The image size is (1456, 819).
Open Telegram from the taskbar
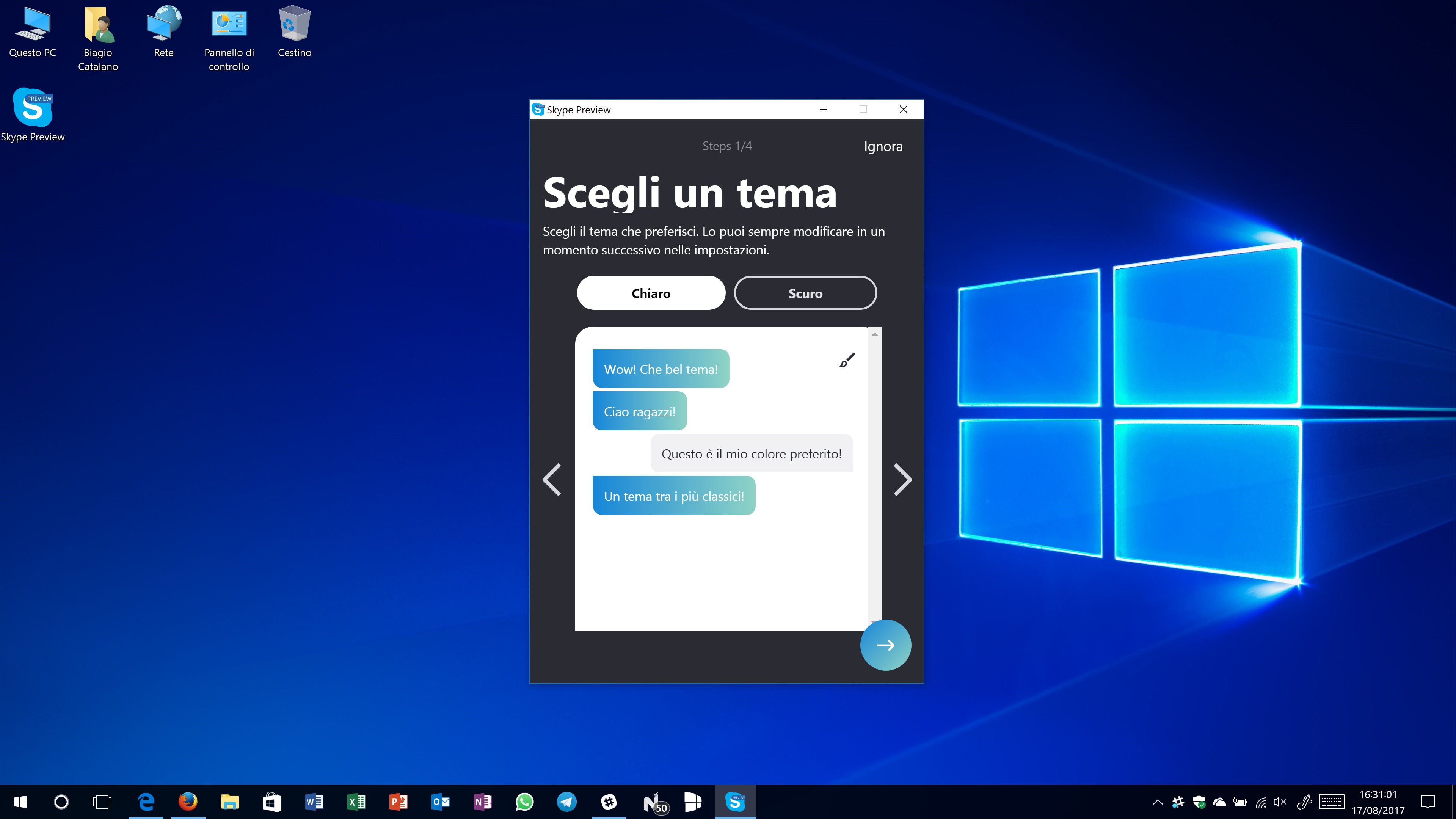tap(567, 802)
